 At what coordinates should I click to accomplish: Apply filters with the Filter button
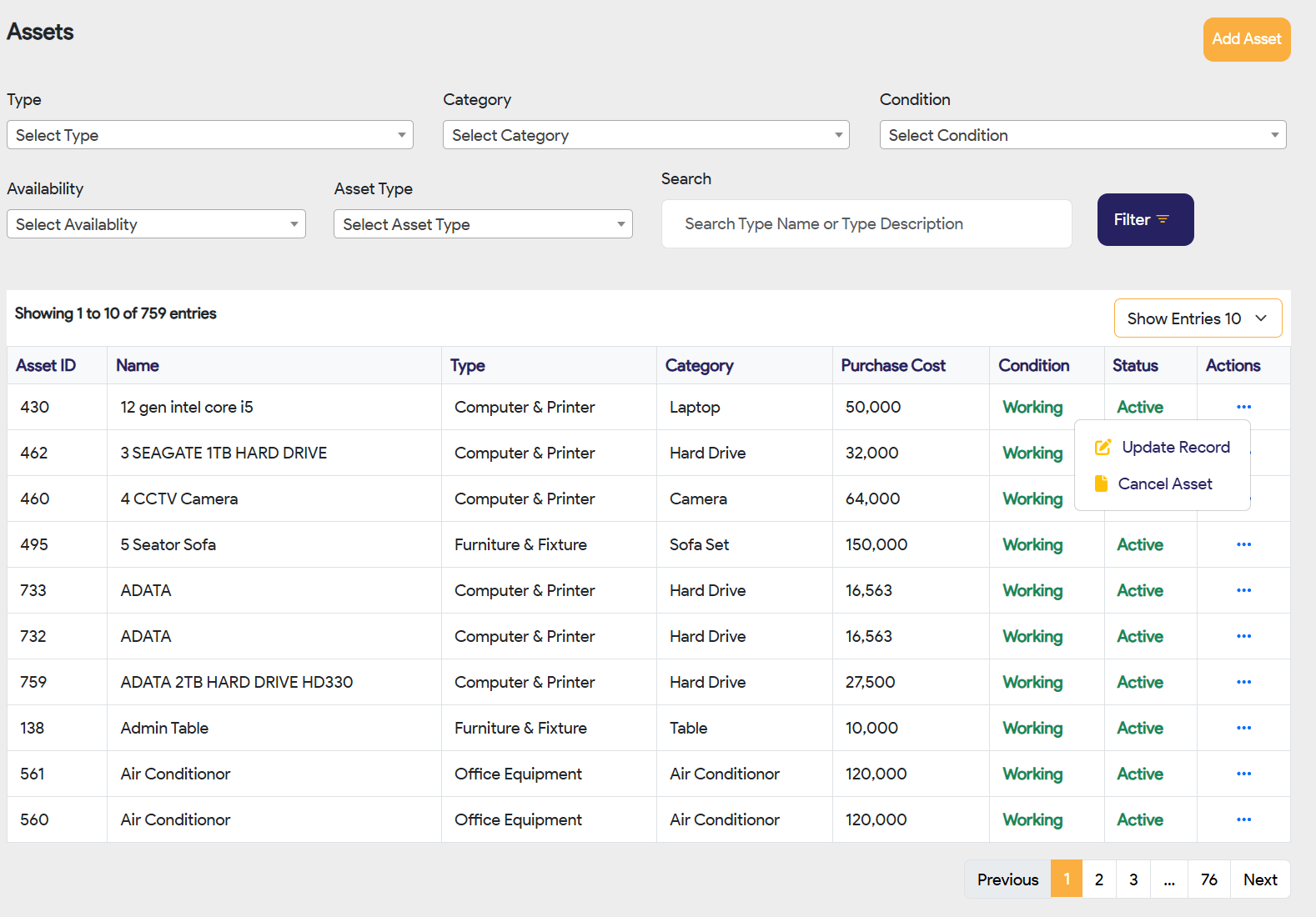click(x=1145, y=220)
